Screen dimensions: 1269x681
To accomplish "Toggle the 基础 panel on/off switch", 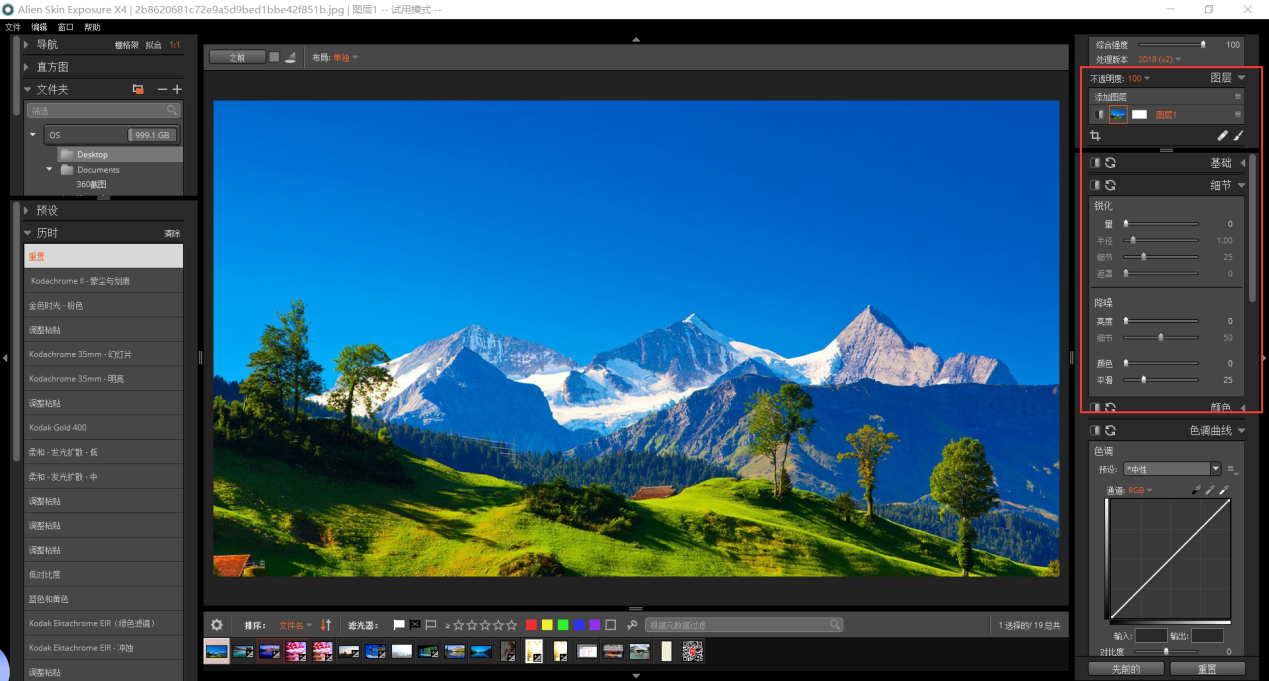I will click(x=1095, y=163).
